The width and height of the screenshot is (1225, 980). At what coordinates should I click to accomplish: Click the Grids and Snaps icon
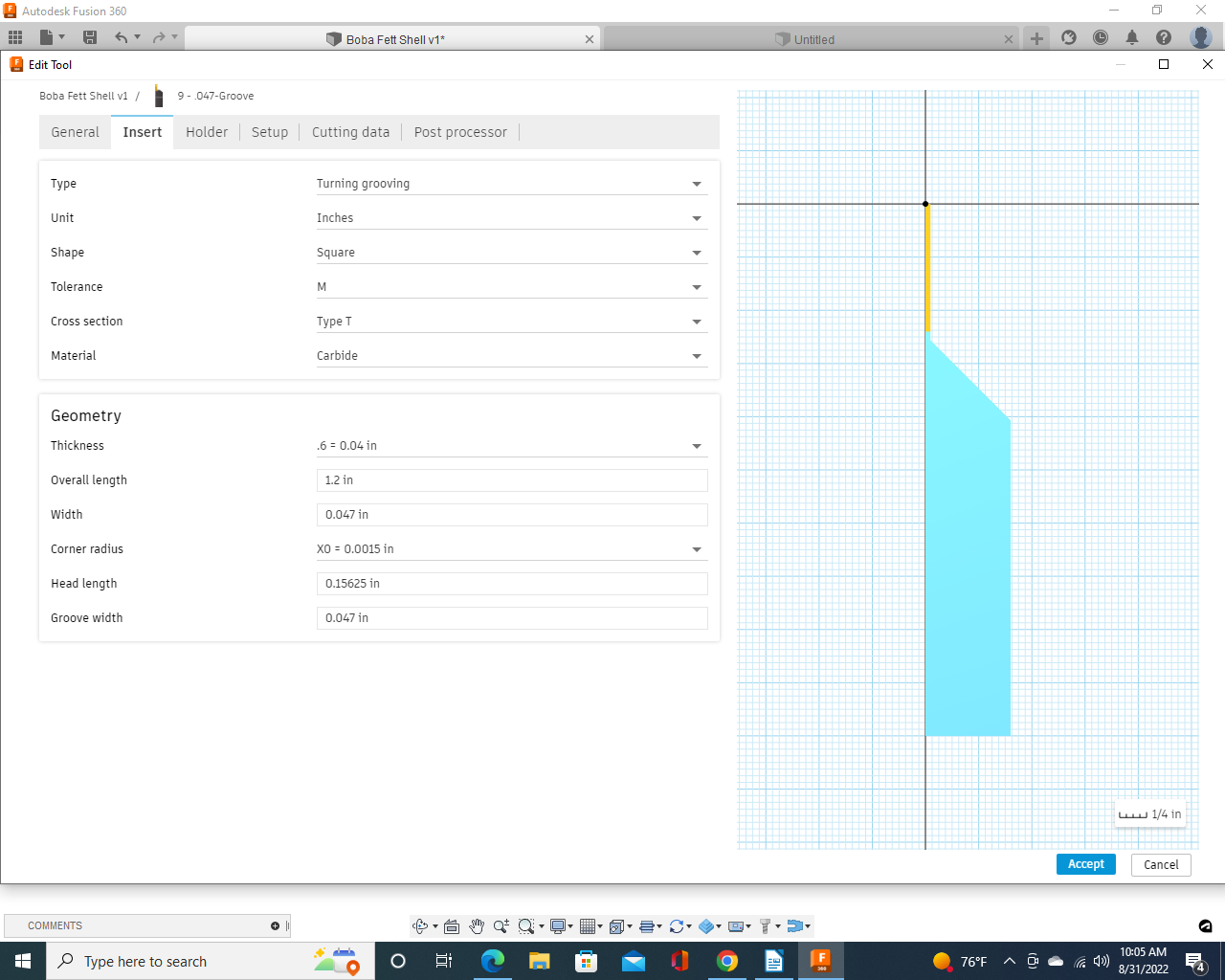(x=589, y=925)
